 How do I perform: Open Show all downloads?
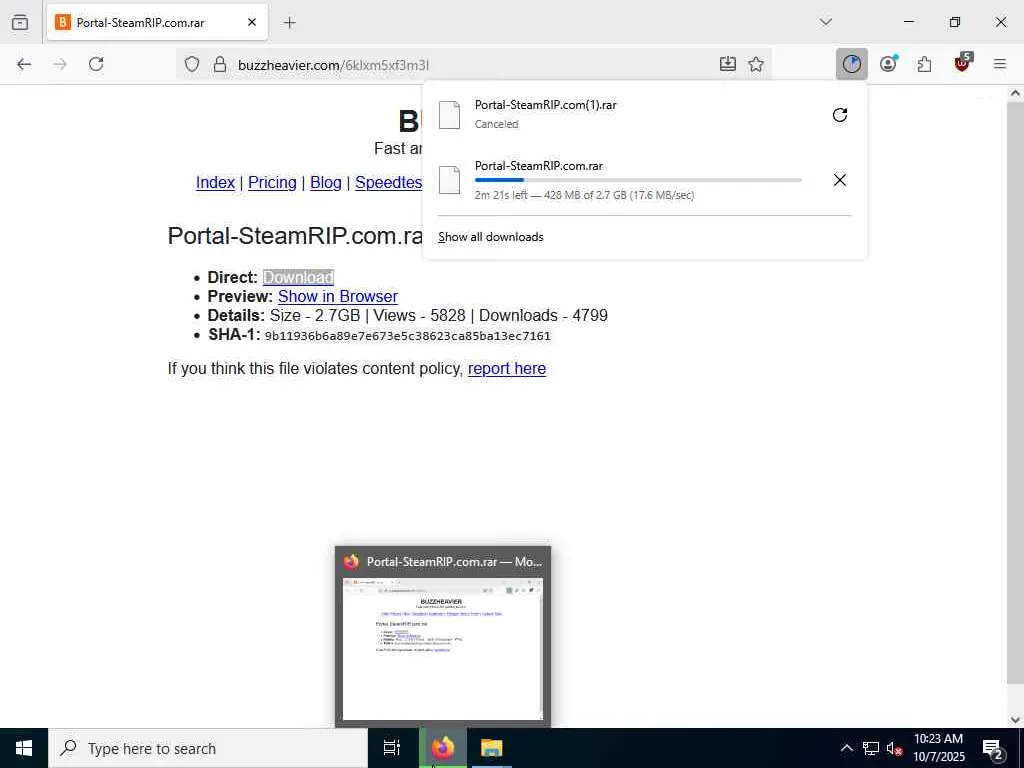pos(490,236)
